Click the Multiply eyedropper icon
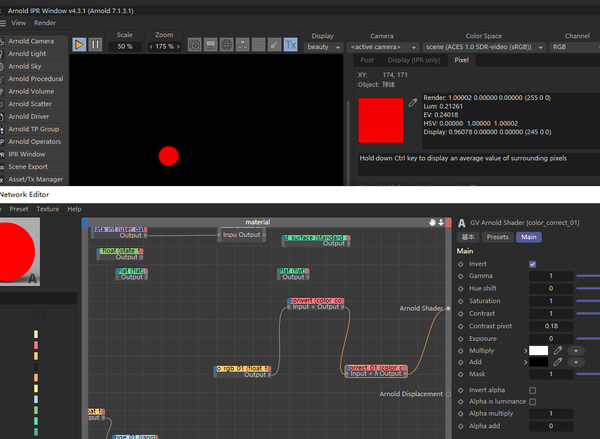 click(x=558, y=350)
